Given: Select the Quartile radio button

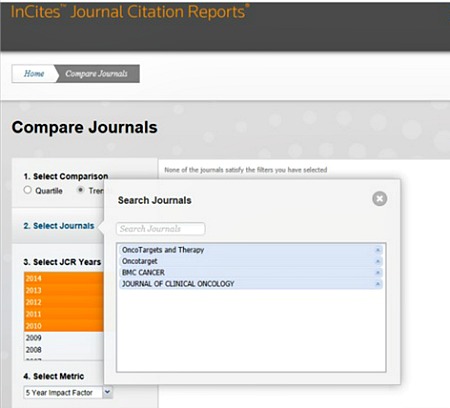Looking at the screenshot, I should [28, 190].
